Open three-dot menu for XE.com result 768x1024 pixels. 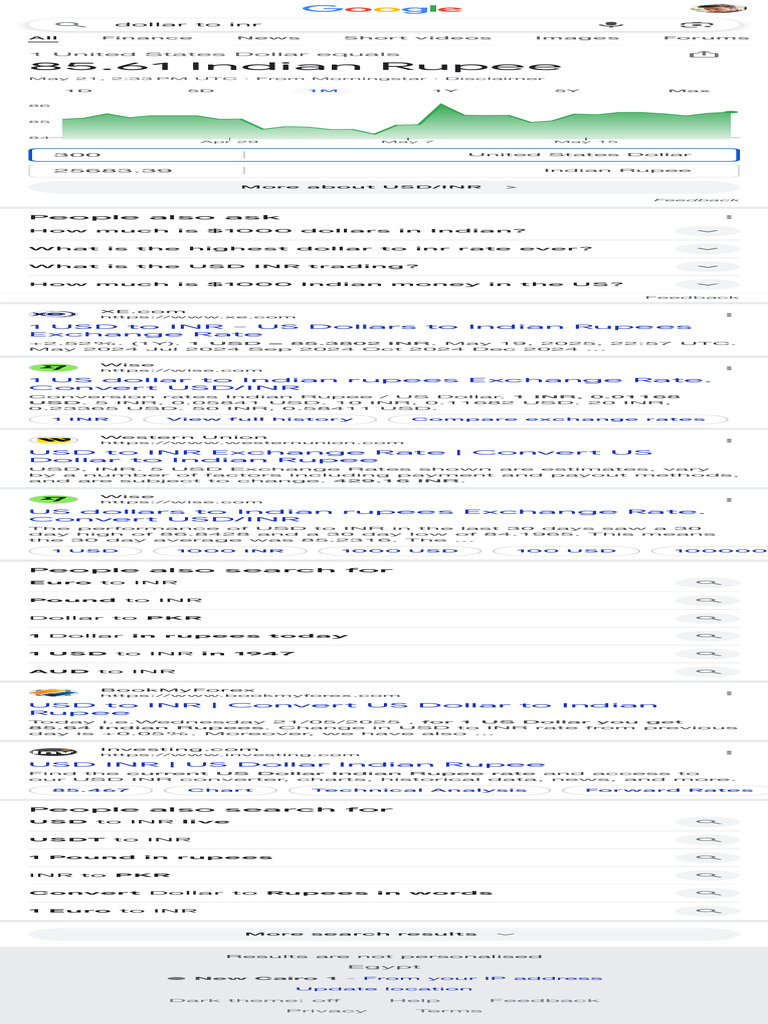729,315
